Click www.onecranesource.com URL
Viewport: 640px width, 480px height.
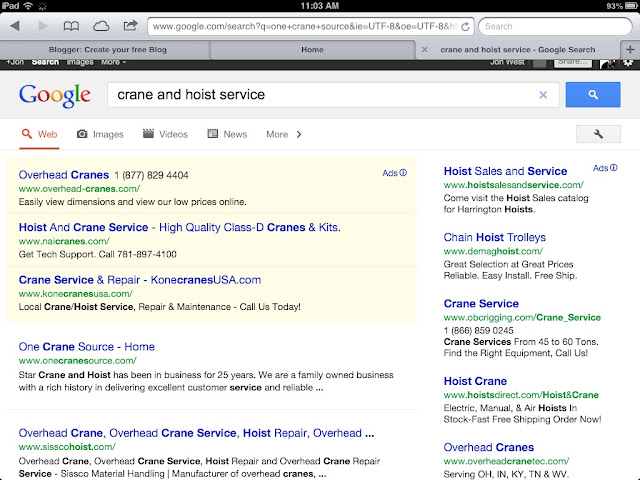click(78, 361)
